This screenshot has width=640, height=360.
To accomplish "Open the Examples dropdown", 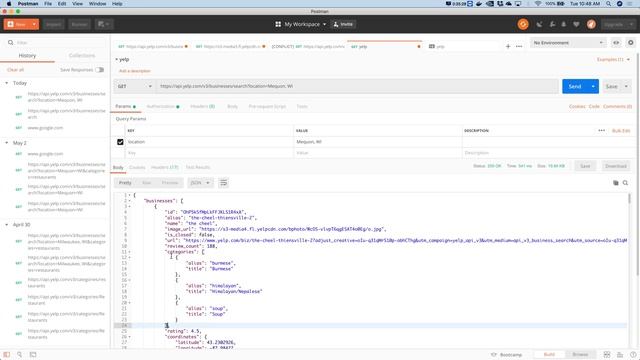I will pos(613,60).
